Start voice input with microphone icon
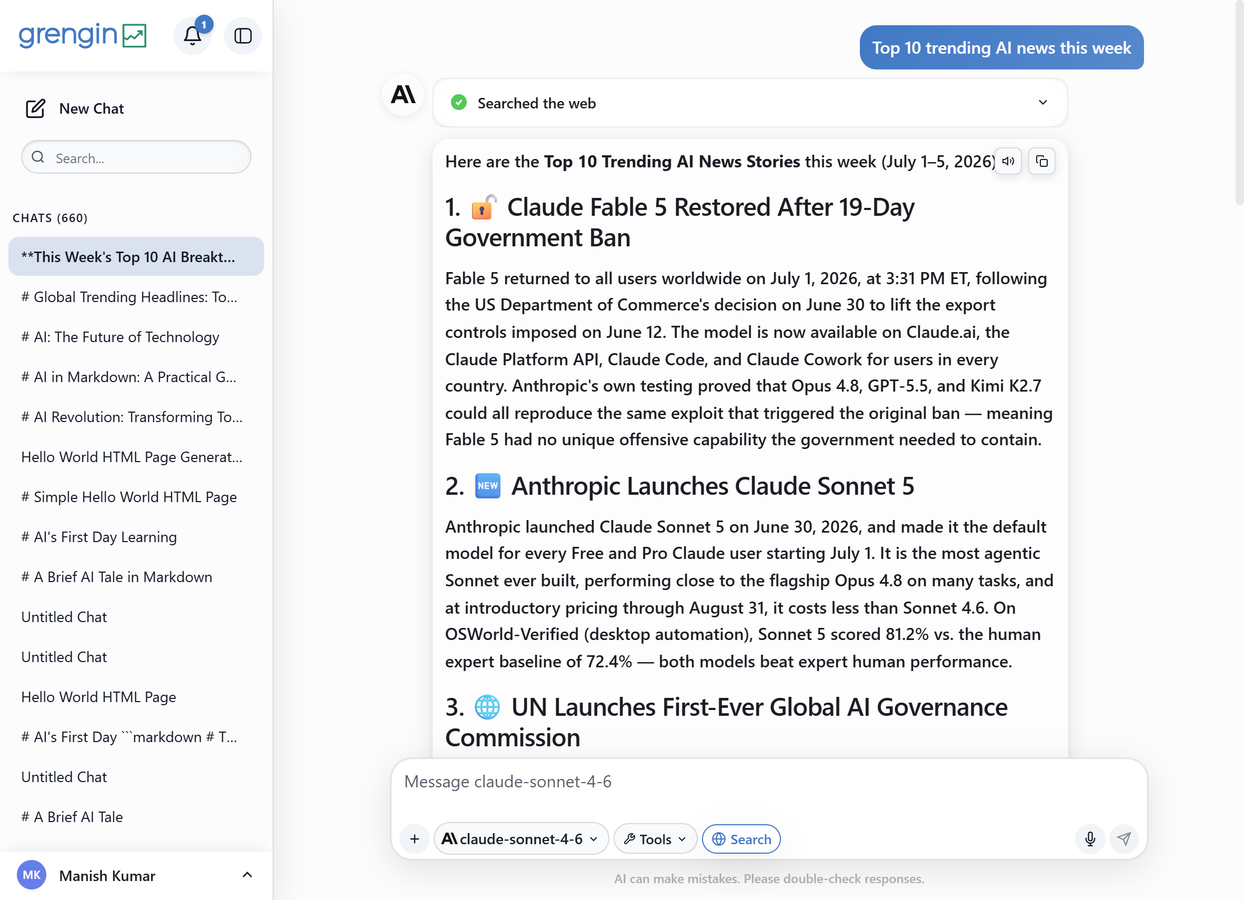This screenshot has height=900, width=1244. (1090, 839)
